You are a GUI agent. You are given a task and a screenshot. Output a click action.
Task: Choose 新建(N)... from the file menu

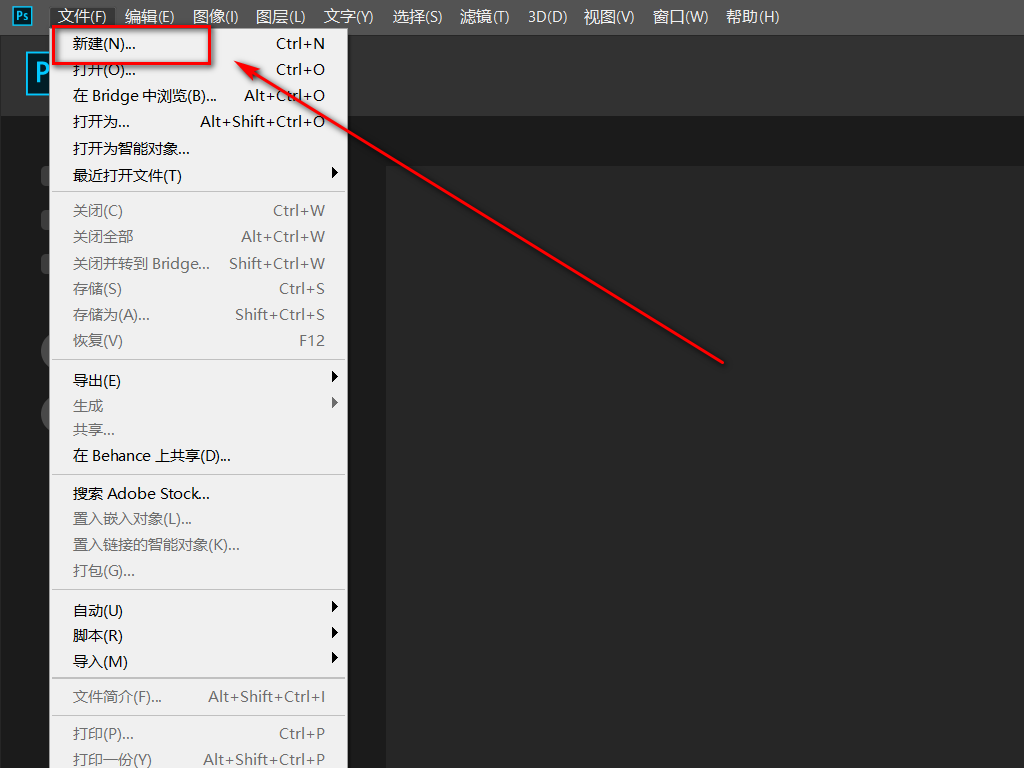199,44
